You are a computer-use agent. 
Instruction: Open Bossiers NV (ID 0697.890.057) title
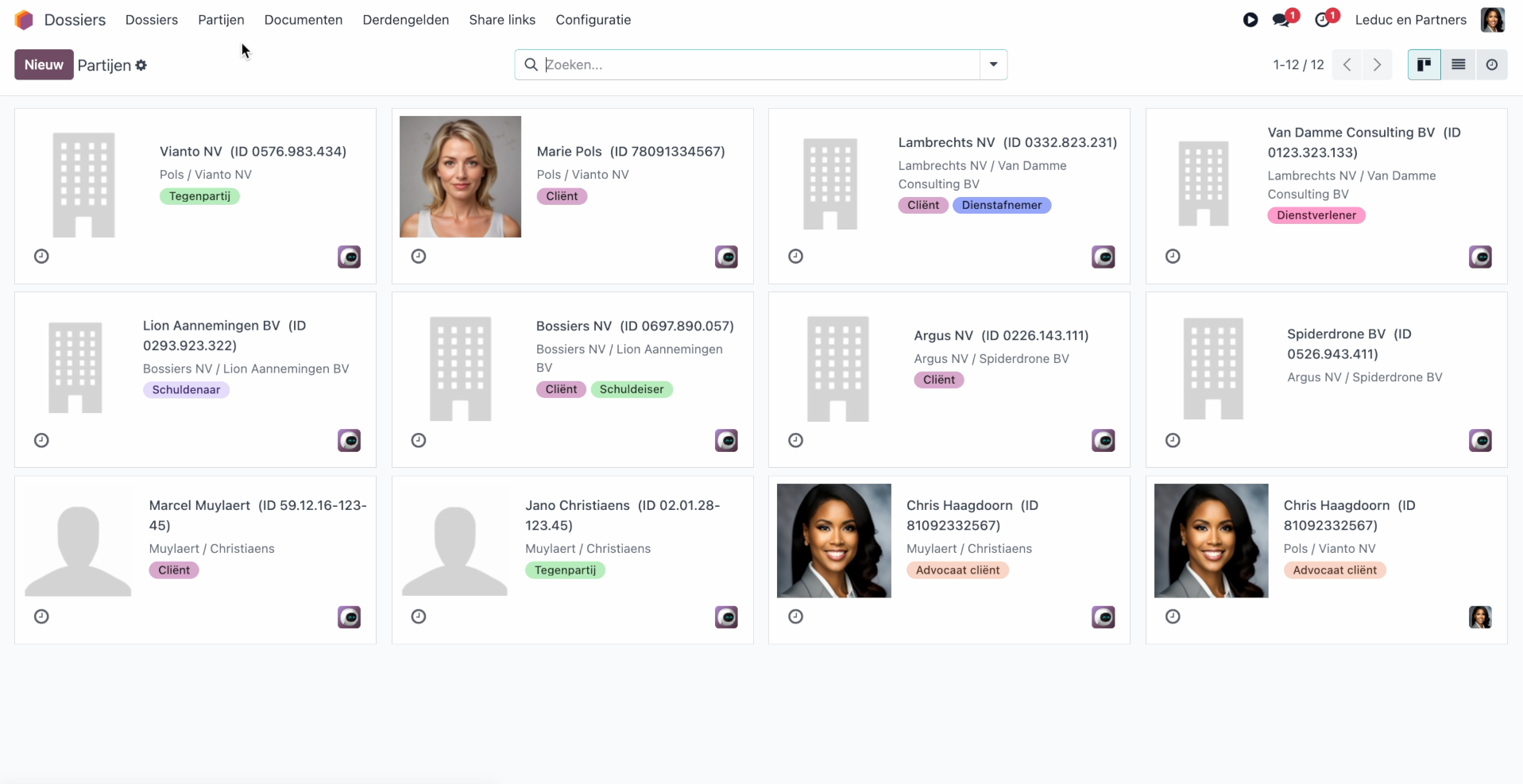pyautogui.click(x=635, y=326)
